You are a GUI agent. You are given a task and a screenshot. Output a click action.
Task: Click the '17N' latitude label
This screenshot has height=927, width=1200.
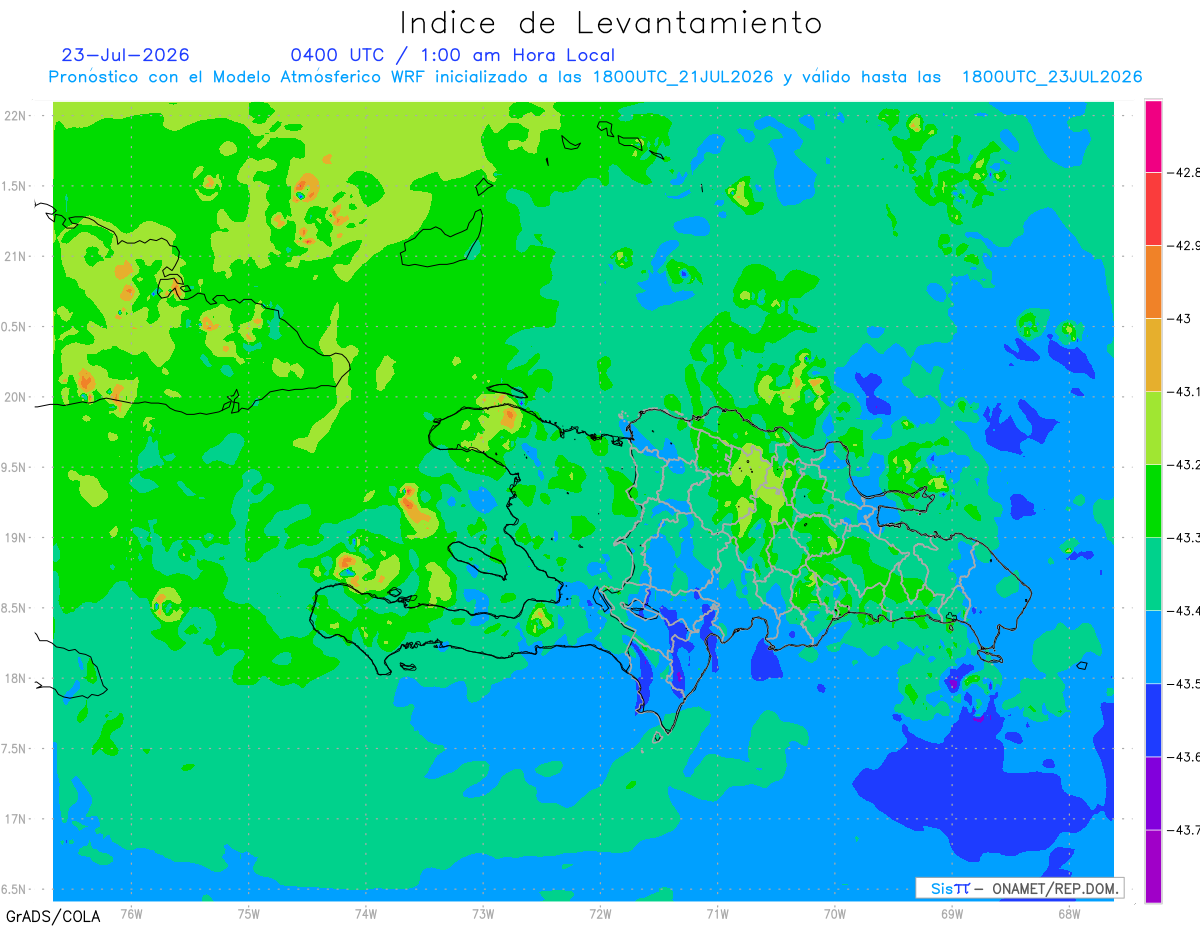(16, 820)
